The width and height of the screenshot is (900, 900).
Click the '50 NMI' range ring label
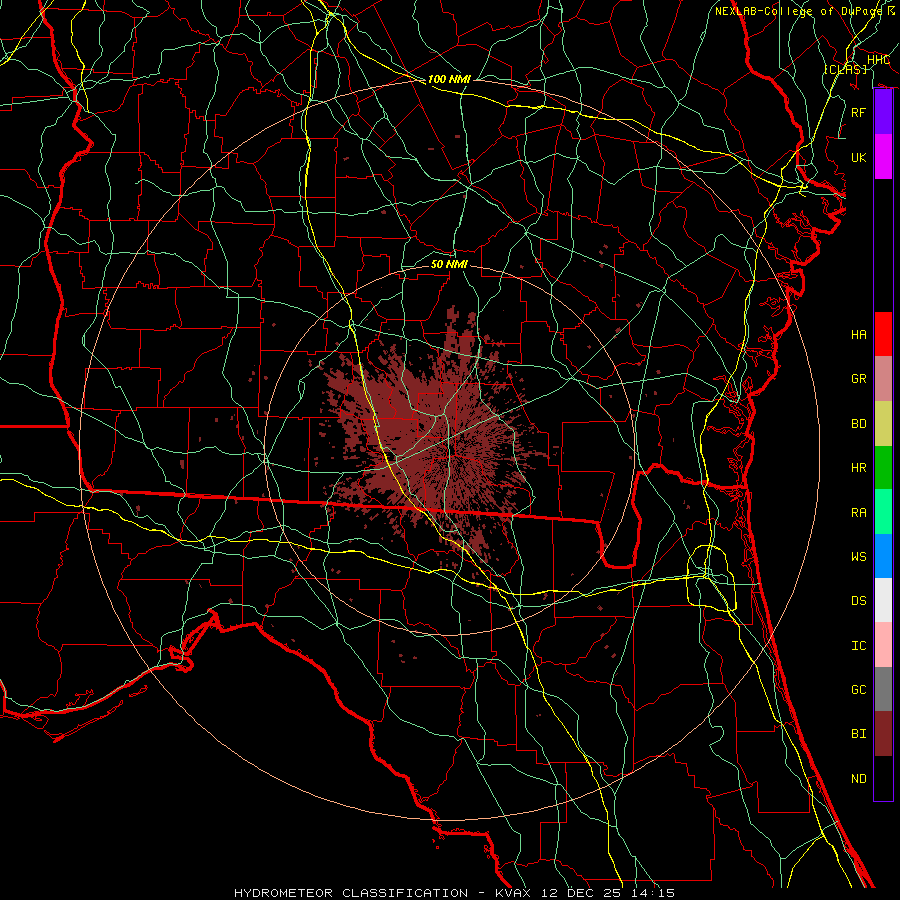click(x=449, y=264)
